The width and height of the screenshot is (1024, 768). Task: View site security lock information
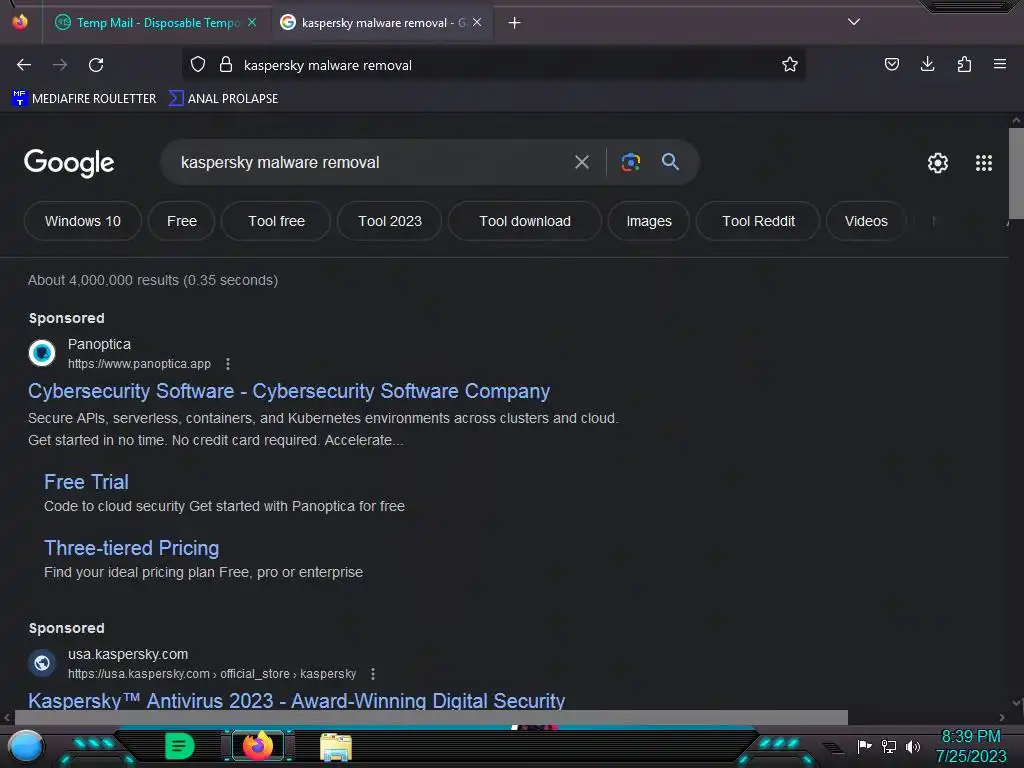click(x=226, y=65)
